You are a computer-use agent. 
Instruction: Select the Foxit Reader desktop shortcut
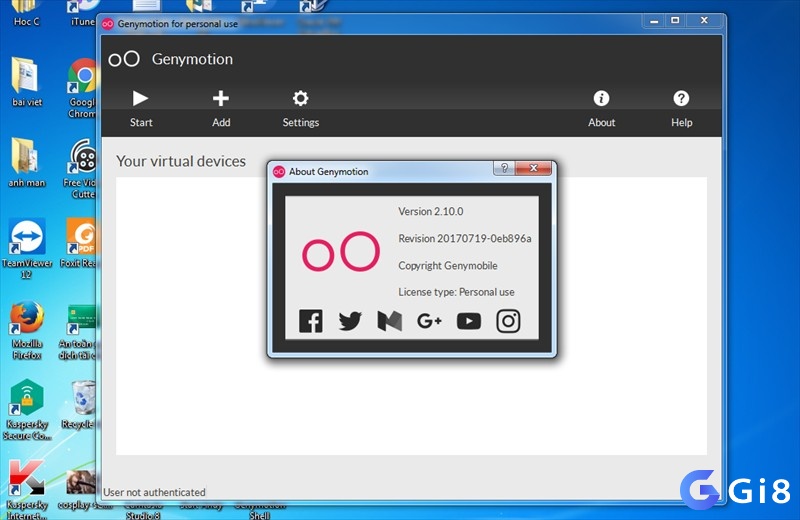tap(82, 243)
